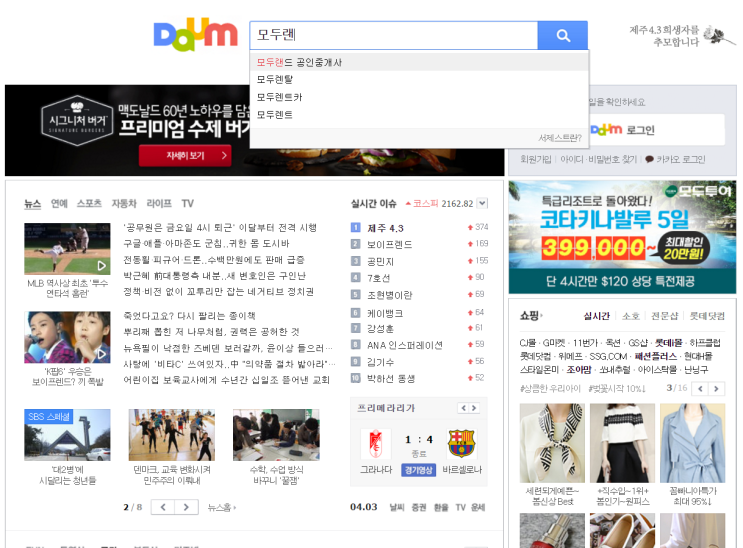Switch to the 뉴스 tab
Image resolution: width=743 pixels, height=548 pixels.
pyautogui.click(x=33, y=203)
